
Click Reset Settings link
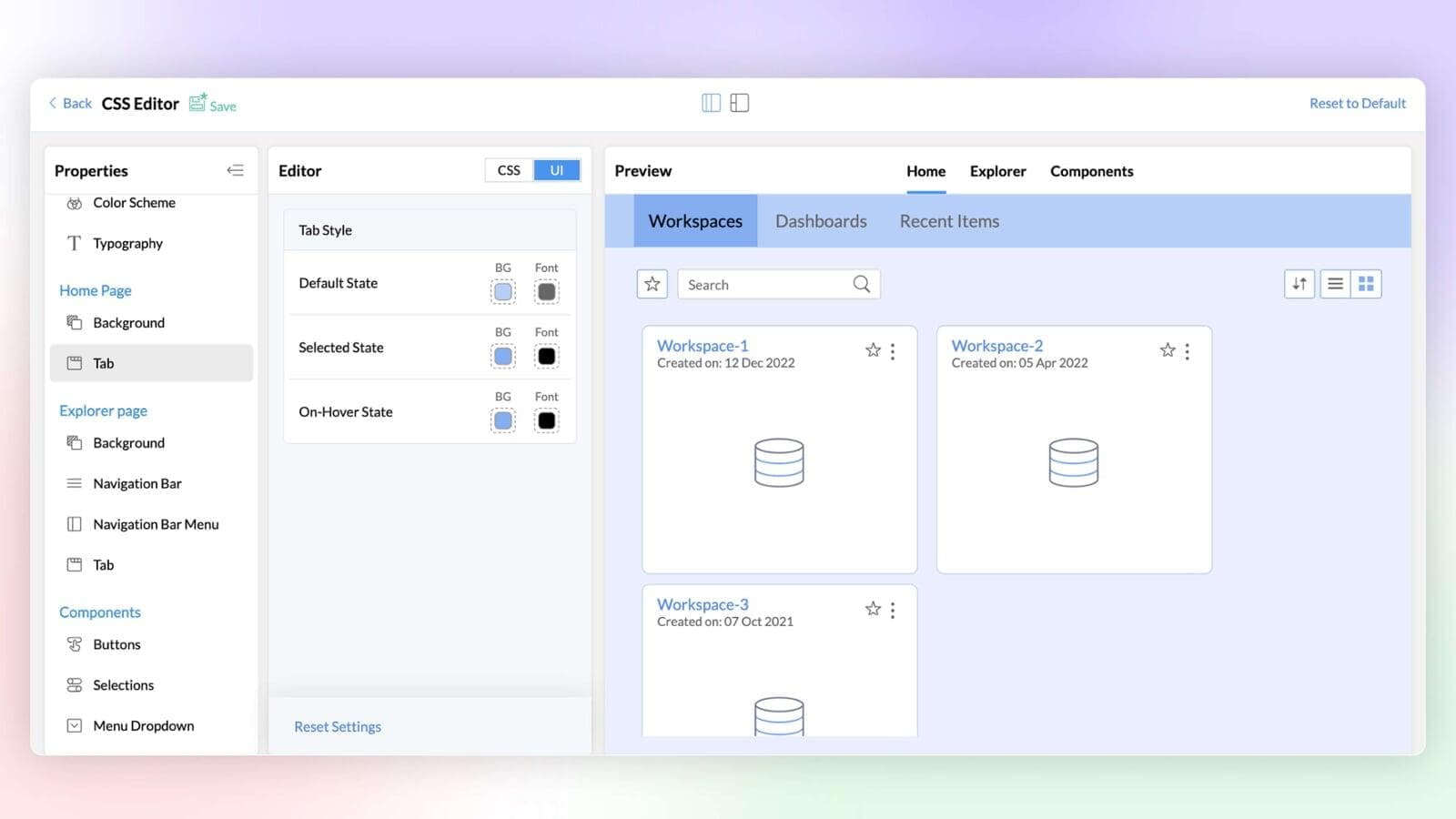coord(338,727)
